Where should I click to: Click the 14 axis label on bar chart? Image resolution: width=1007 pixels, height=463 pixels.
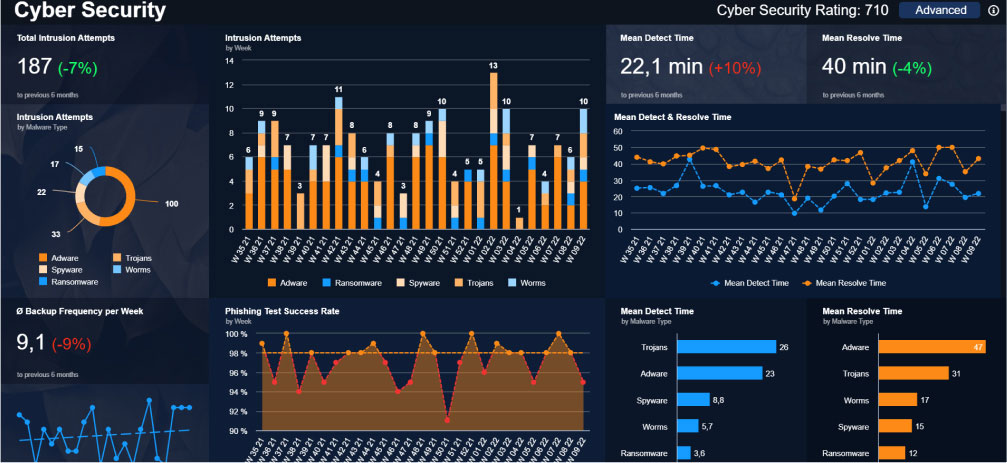[x=231, y=61]
